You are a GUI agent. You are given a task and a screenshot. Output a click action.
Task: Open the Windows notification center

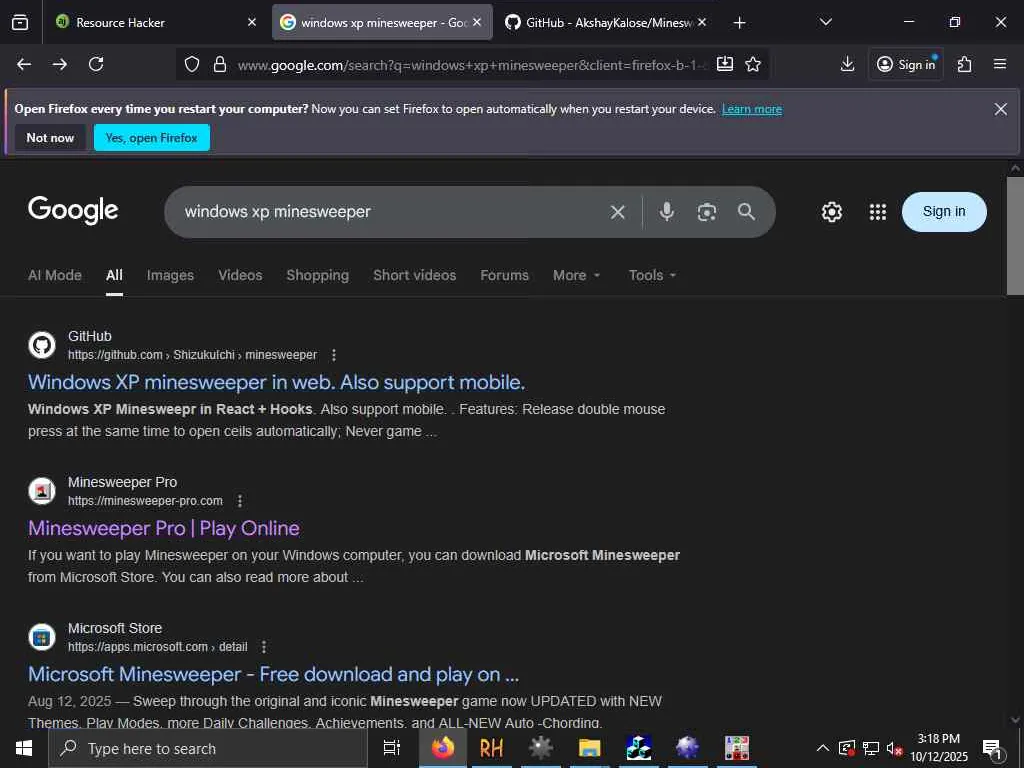click(993, 749)
